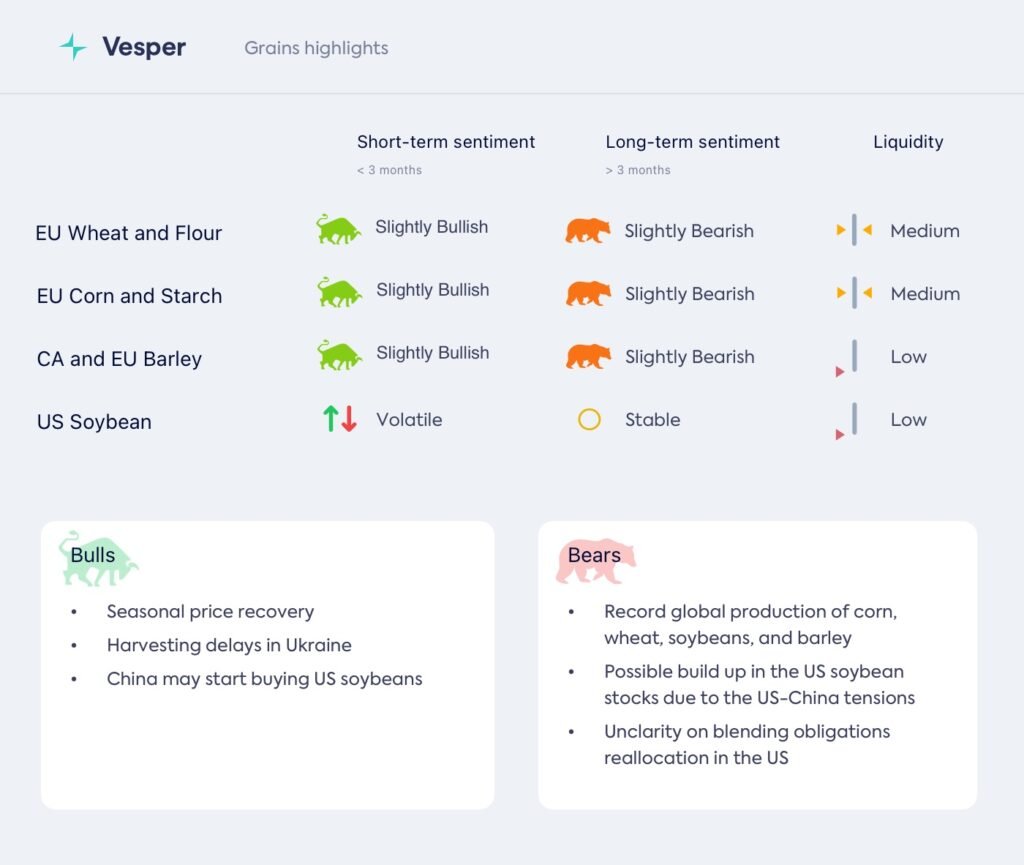Click the Long-term sentiment column header

coord(692,142)
